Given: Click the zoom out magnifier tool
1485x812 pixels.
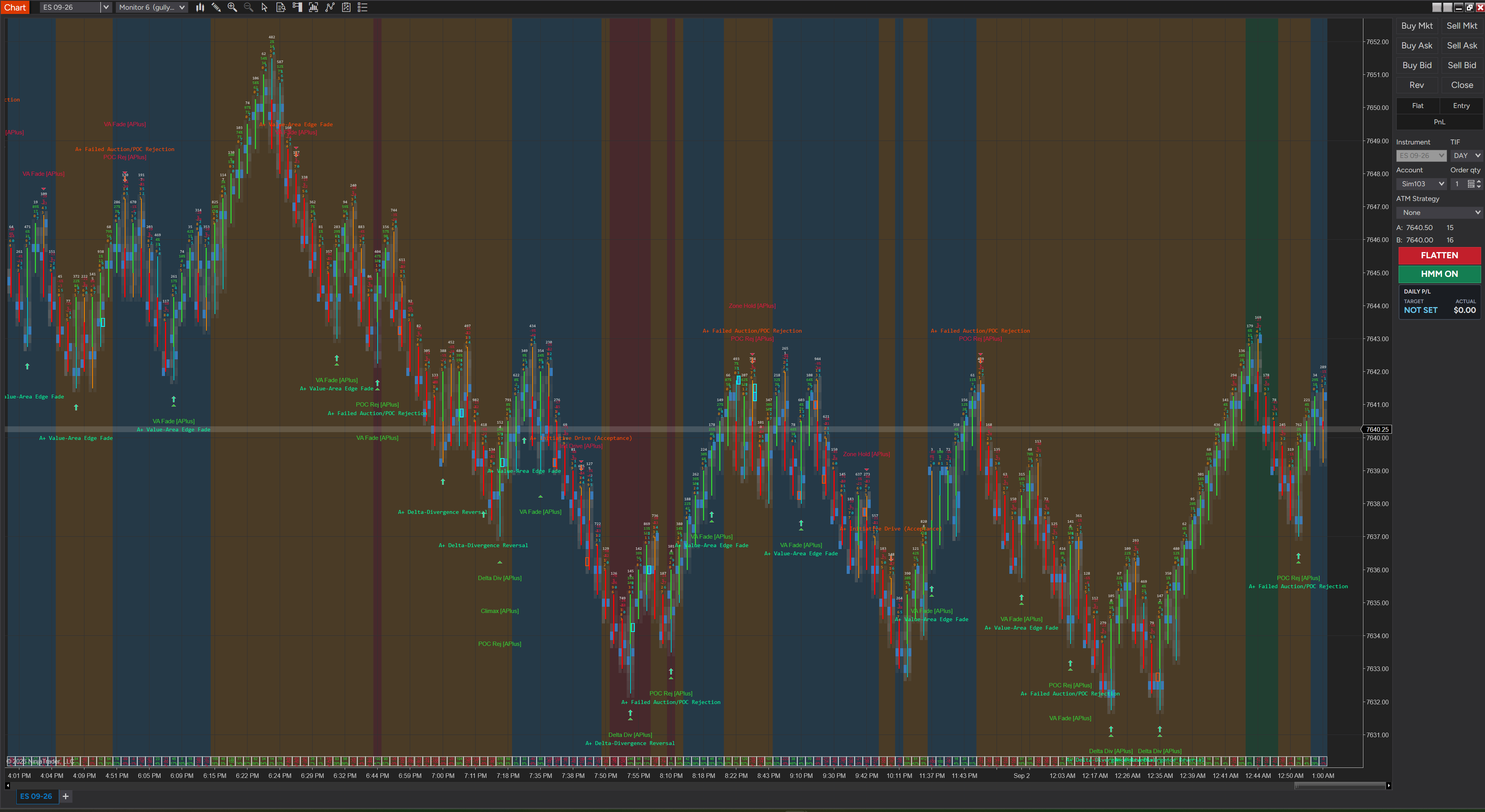Looking at the screenshot, I should [x=248, y=7].
